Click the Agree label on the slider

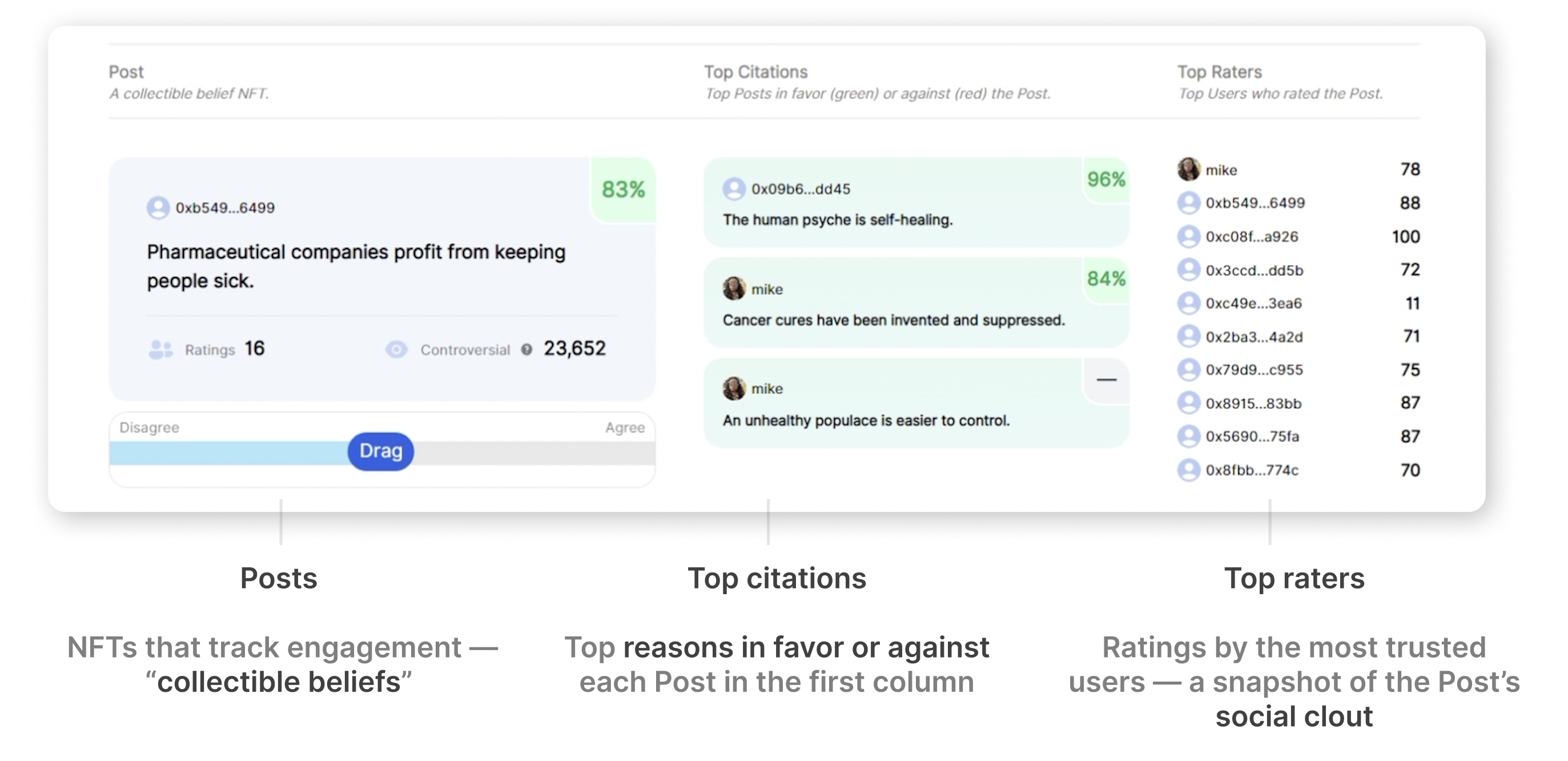pos(625,427)
